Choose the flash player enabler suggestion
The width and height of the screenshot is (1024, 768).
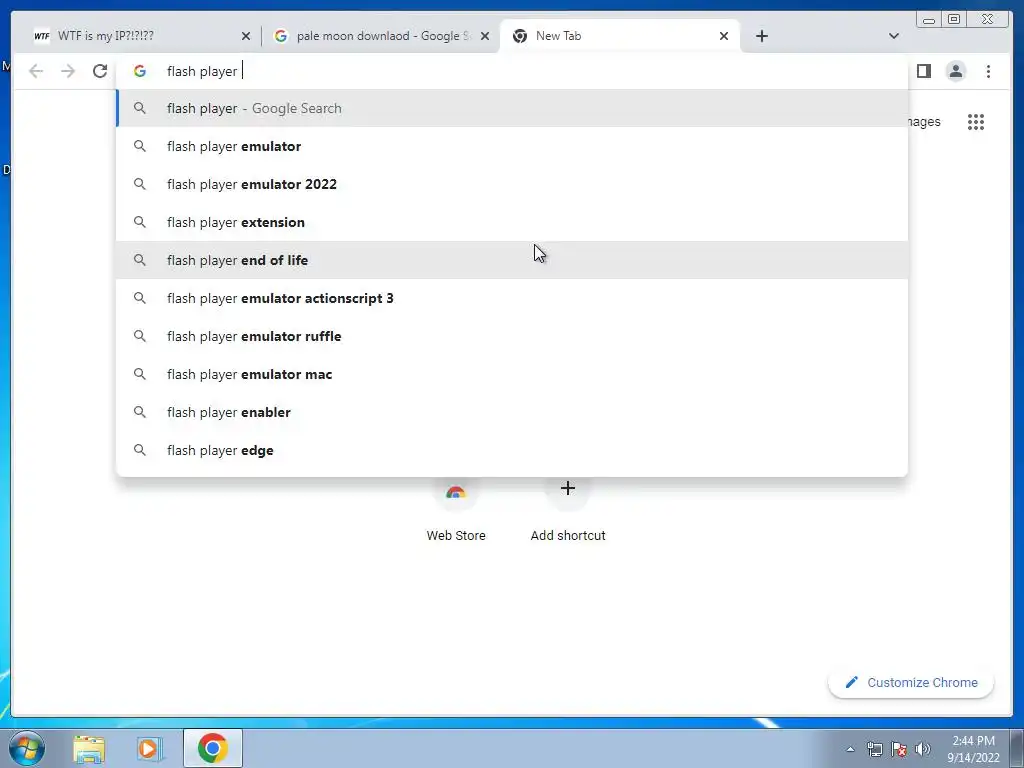pos(512,412)
